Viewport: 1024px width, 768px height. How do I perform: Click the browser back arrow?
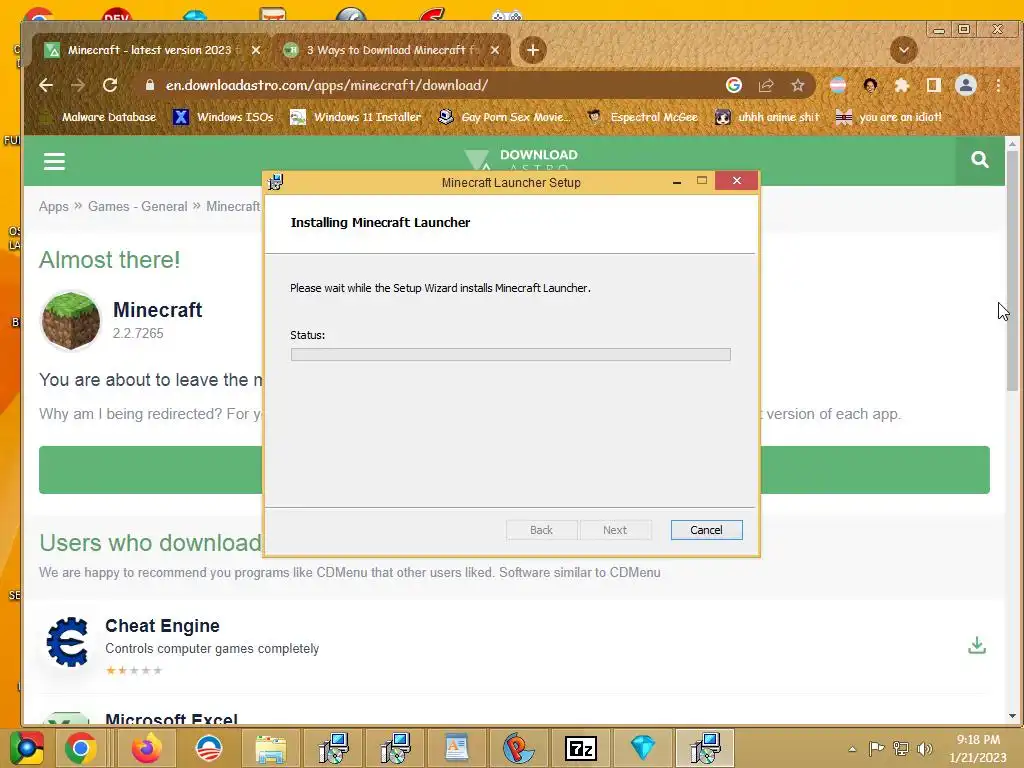(46, 85)
